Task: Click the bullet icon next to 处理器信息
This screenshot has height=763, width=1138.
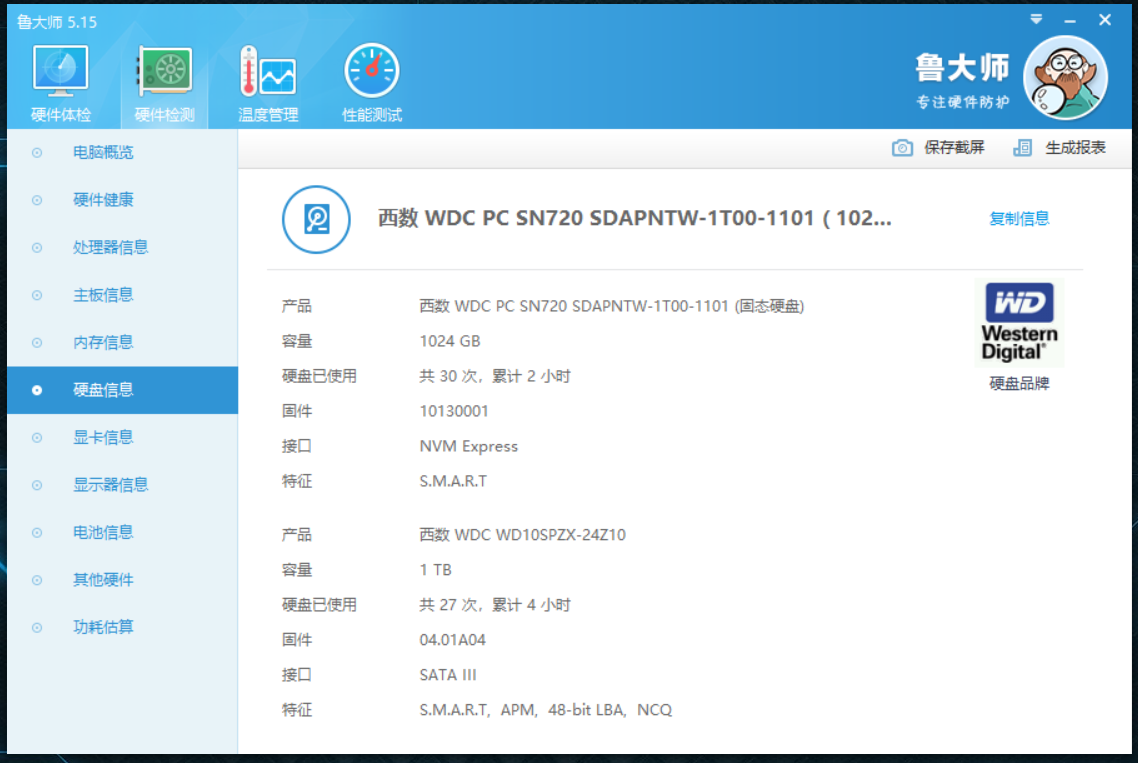Action: coord(37,248)
